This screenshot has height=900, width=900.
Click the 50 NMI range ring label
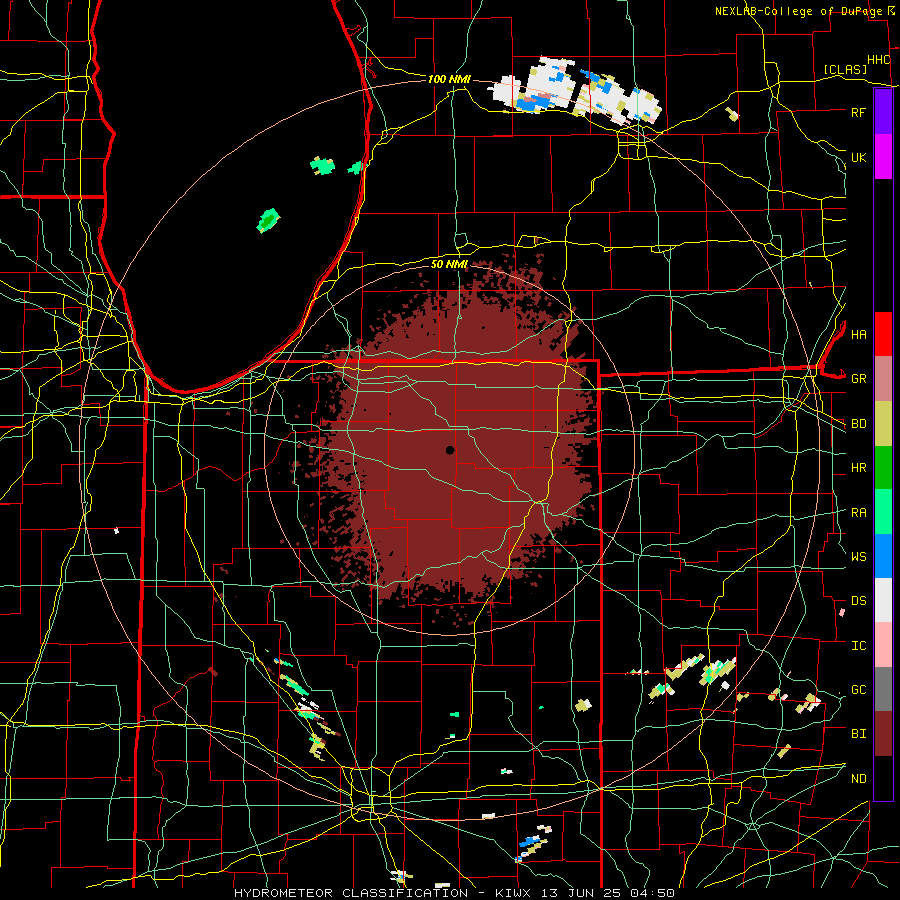click(449, 264)
